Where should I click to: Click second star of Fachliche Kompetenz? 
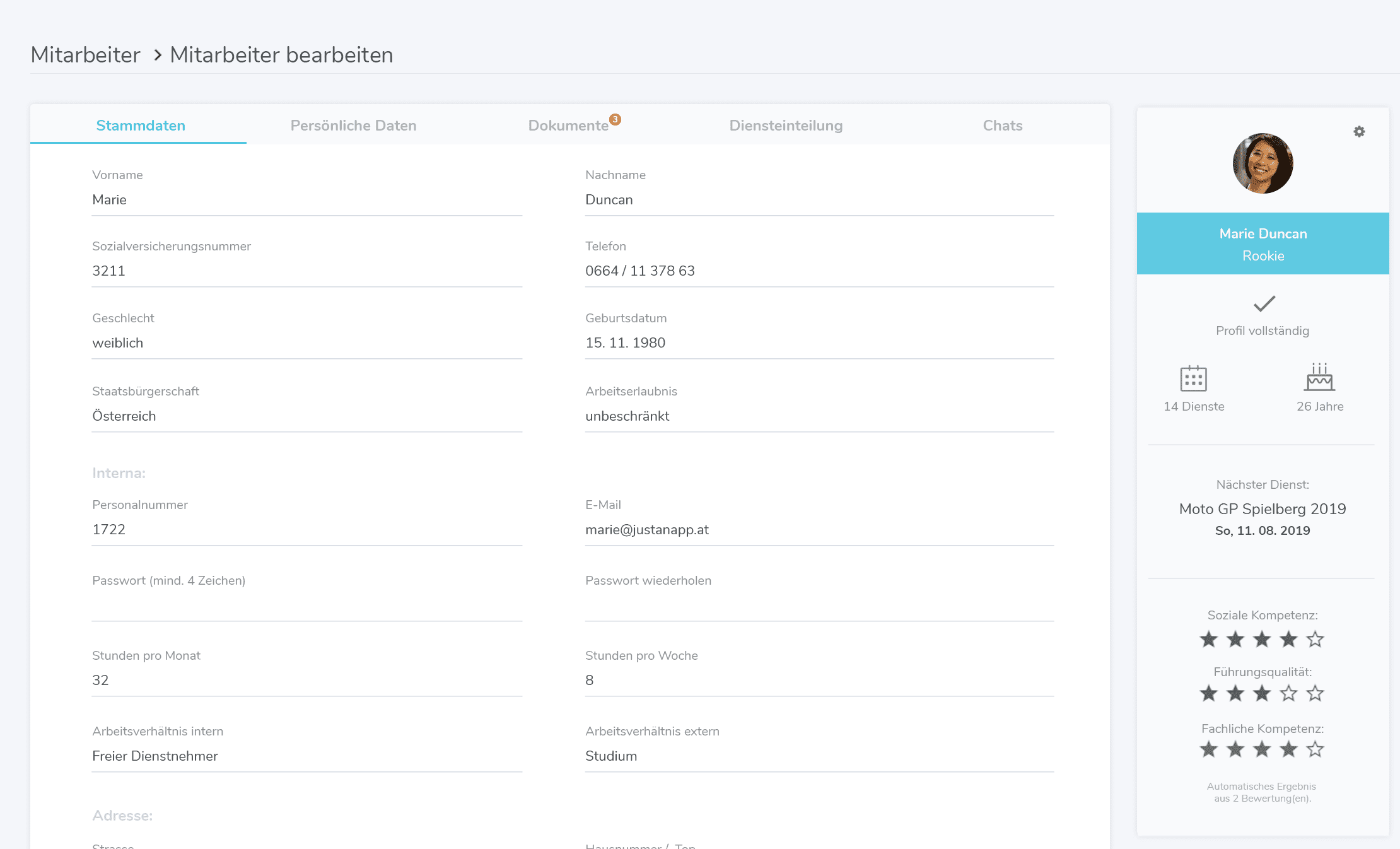tap(1235, 749)
